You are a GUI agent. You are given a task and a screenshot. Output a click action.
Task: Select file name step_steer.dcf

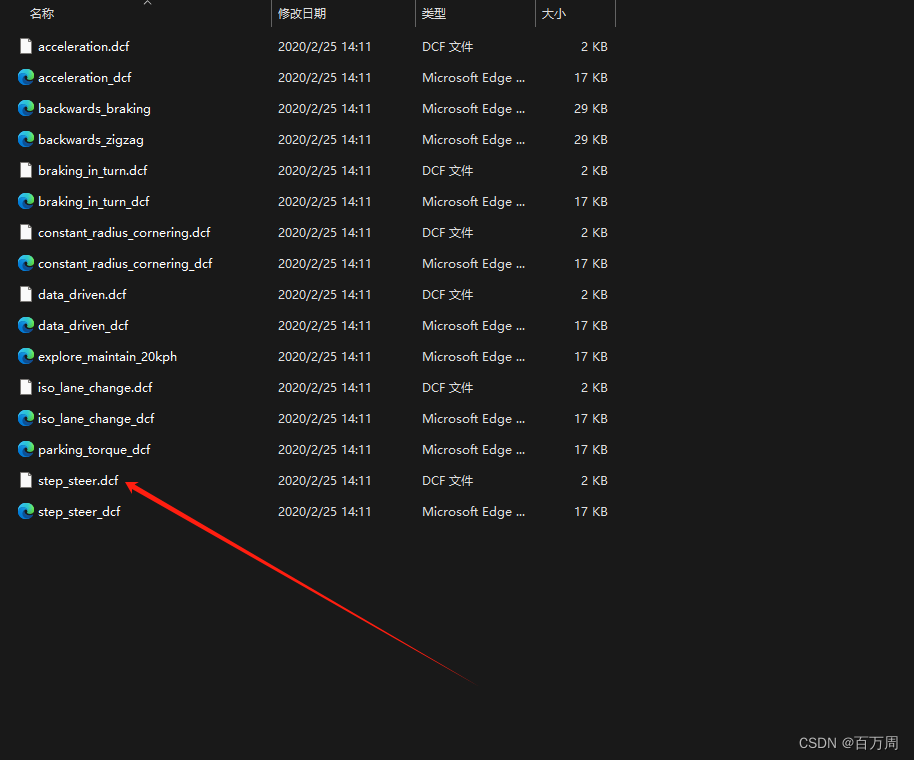[x=78, y=481]
